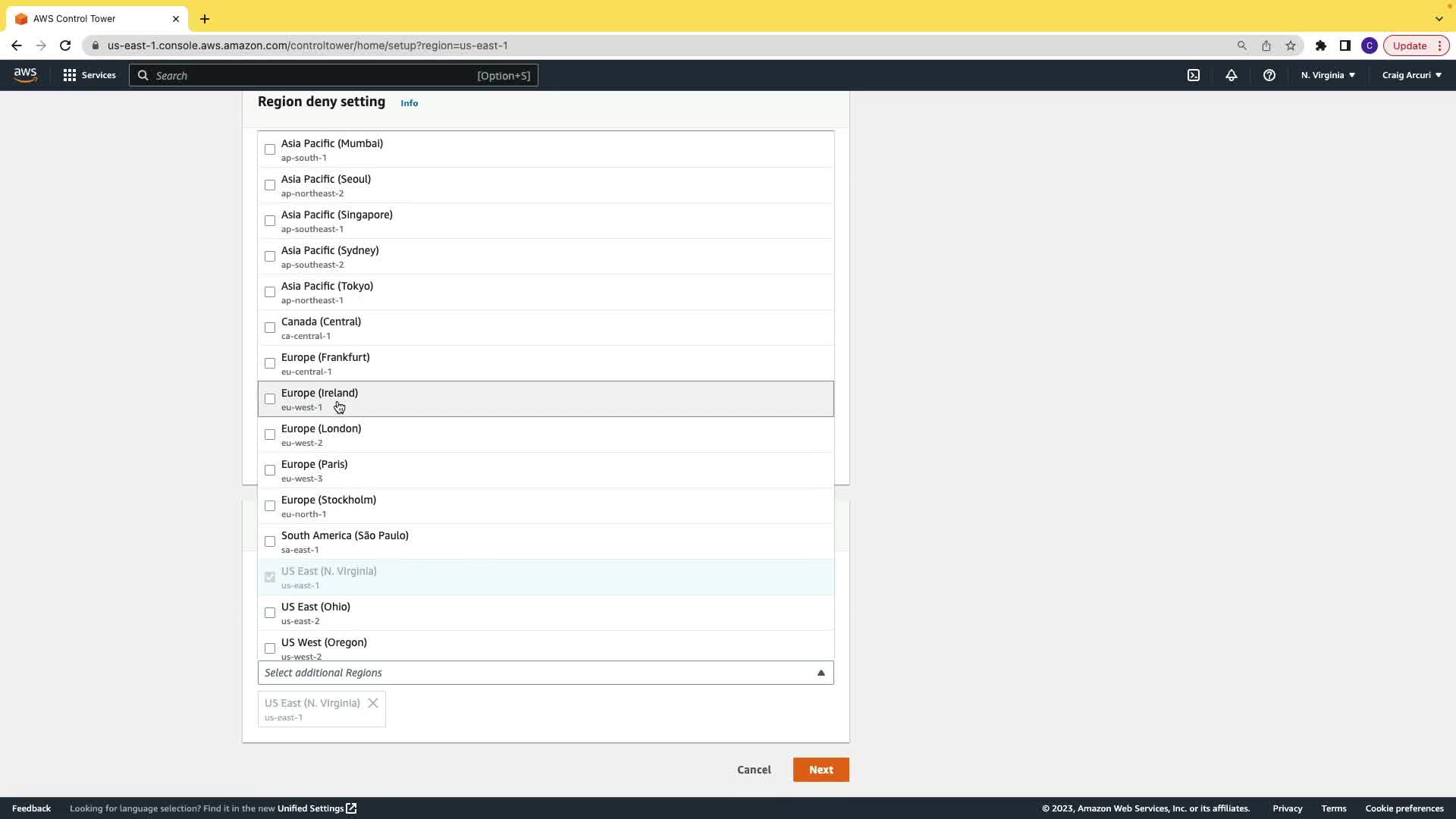Screen dimensions: 1456x819
Task: Open the notifications bell icon
Action: (x=1232, y=75)
